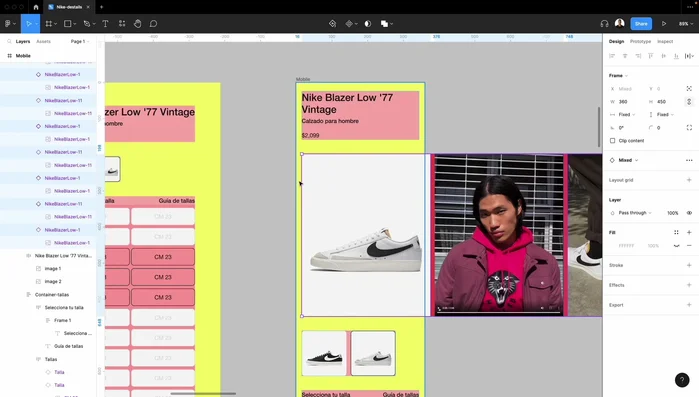Open a new tab with plus
699x397 pixels.
[102, 7]
